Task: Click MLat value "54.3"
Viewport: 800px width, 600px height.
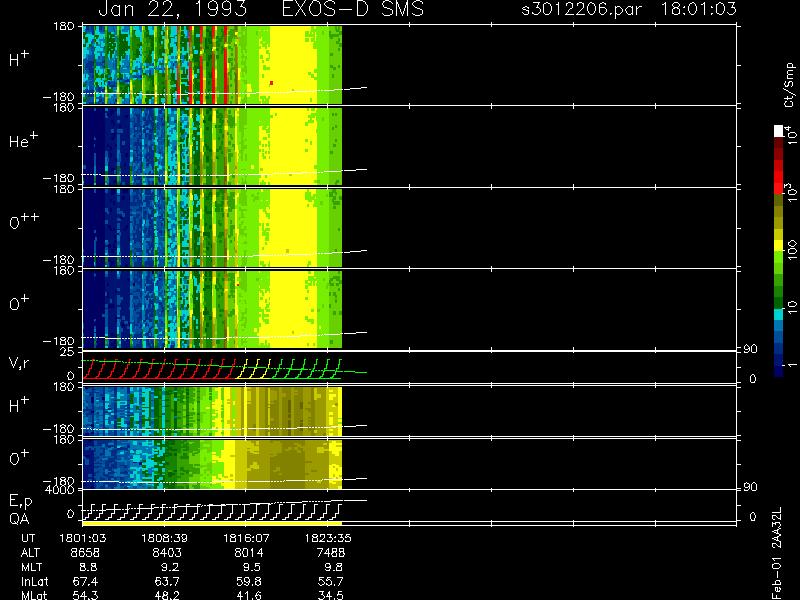Action: (85, 595)
